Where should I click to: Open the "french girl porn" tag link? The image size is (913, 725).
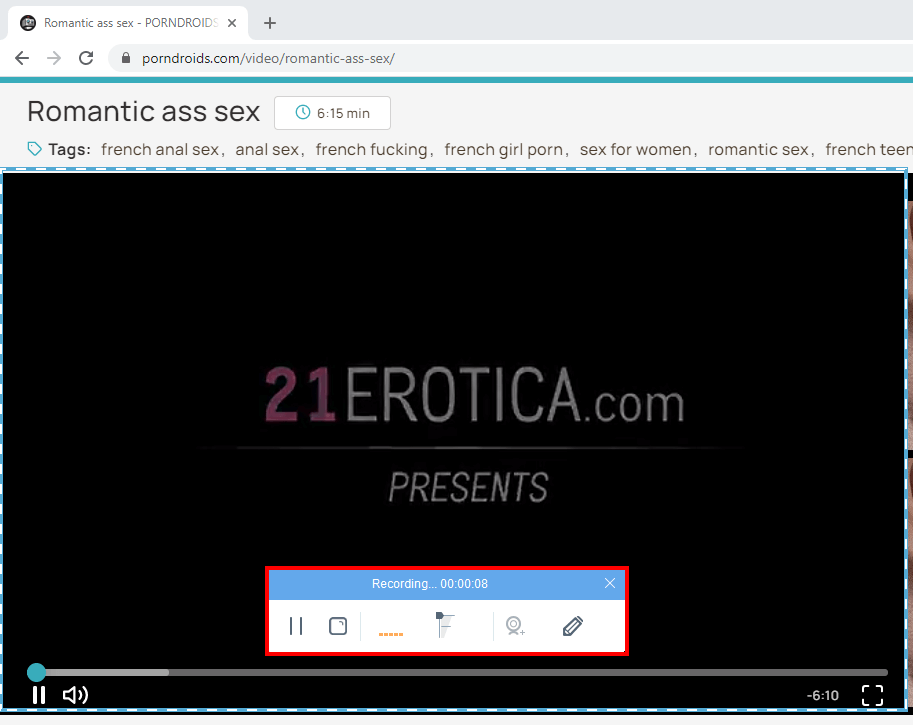pos(504,150)
